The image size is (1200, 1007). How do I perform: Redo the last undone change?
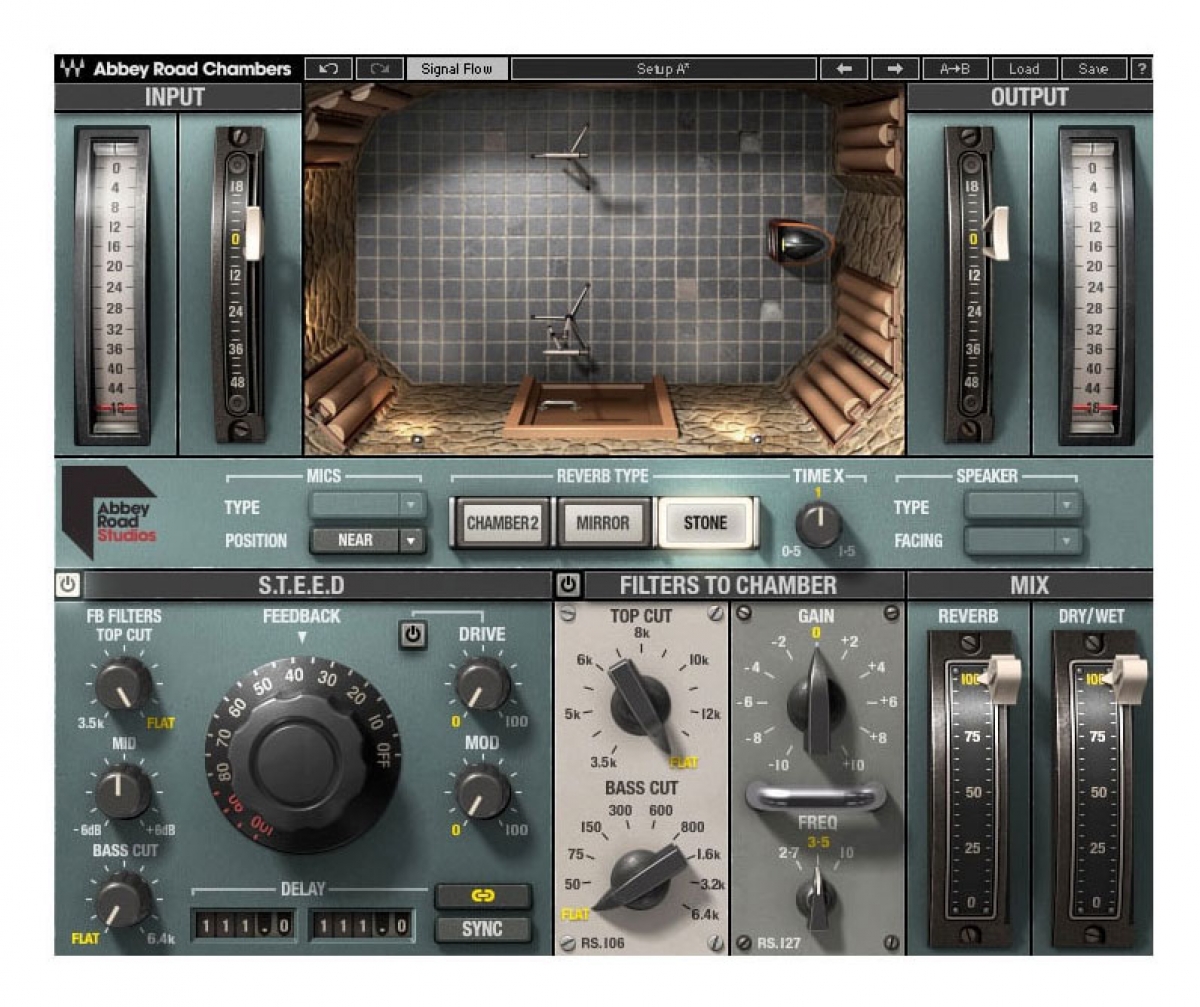pos(379,69)
